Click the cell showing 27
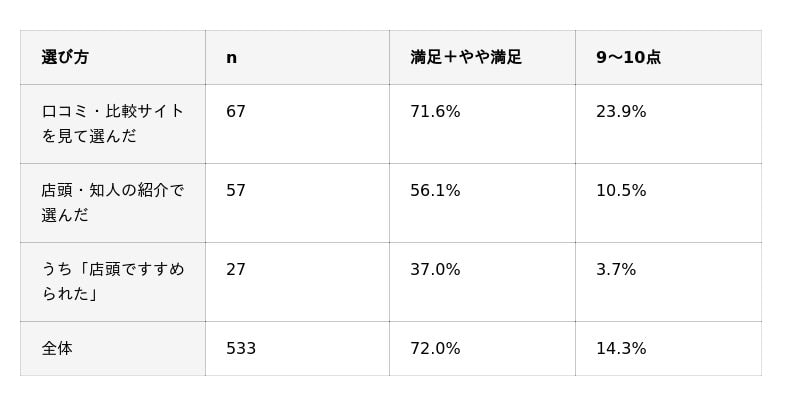Screen dimensions: 800x406 coord(297,282)
